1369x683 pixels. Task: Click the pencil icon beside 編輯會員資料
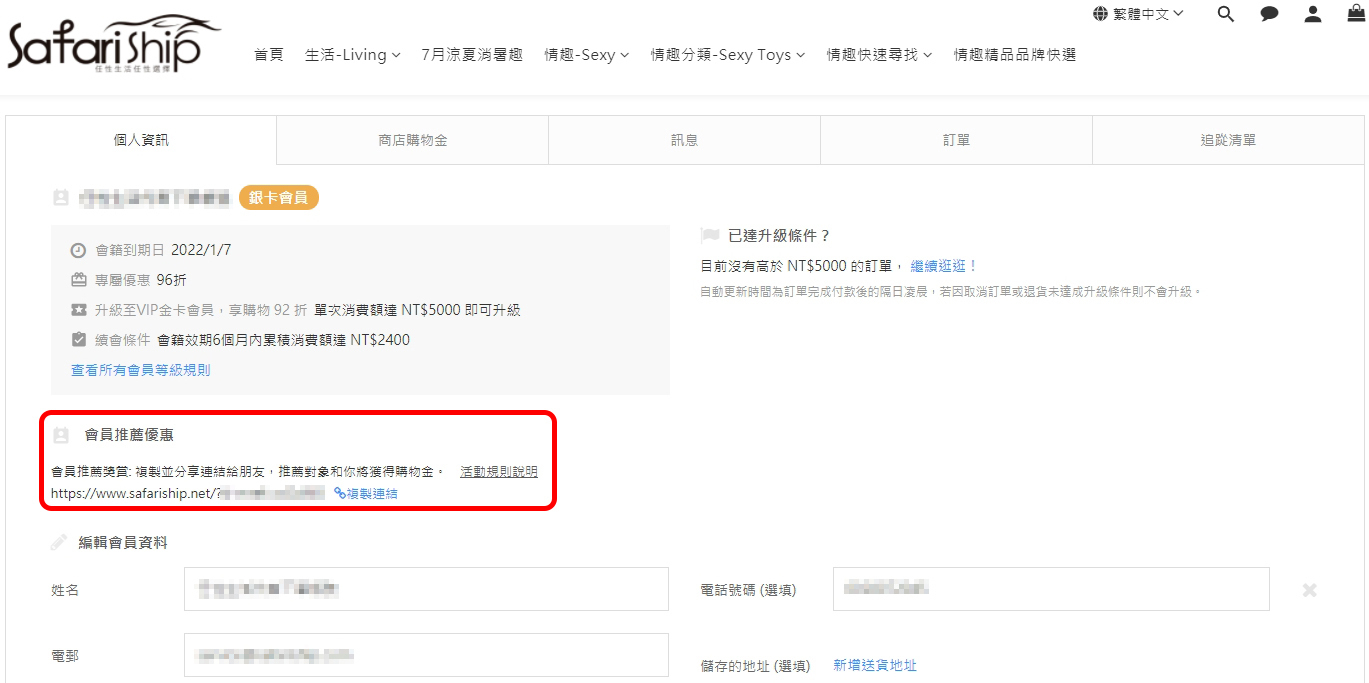[x=58, y=541]
